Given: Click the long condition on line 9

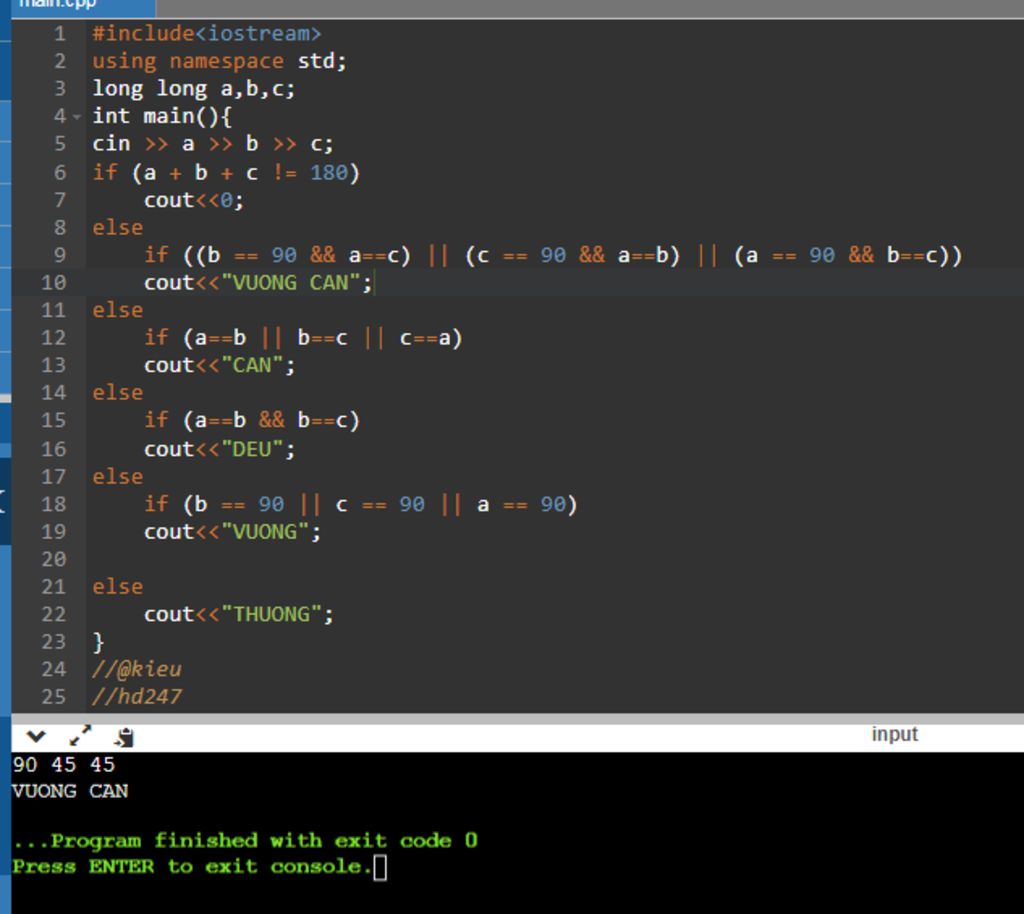Looking at the screenshot, I should (x=552, y=255).
